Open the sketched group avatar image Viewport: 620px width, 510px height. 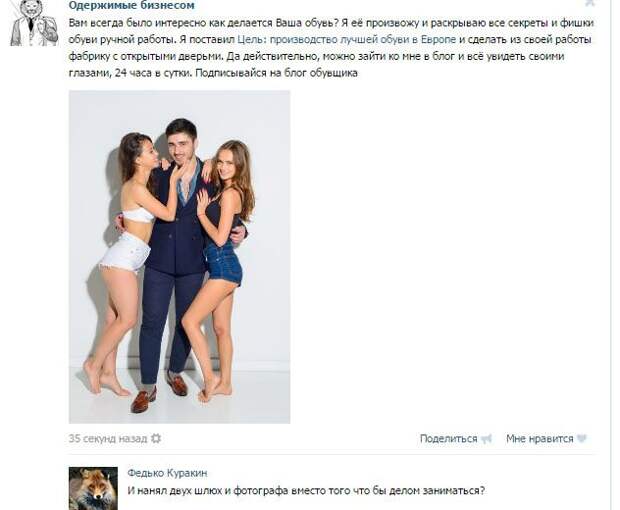point(34,23)
